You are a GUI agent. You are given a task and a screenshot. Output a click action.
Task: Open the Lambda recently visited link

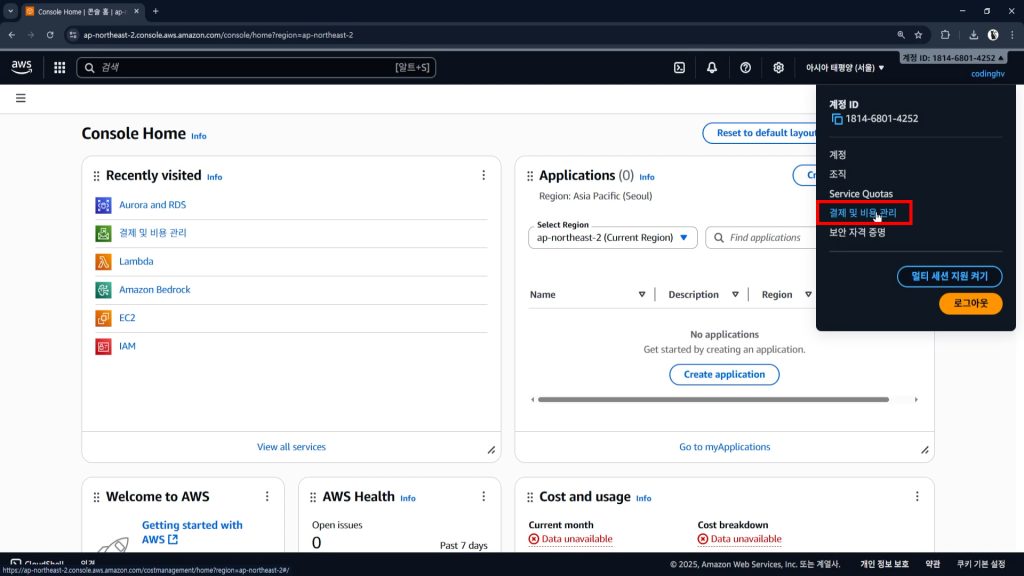(x=136, y=261)
